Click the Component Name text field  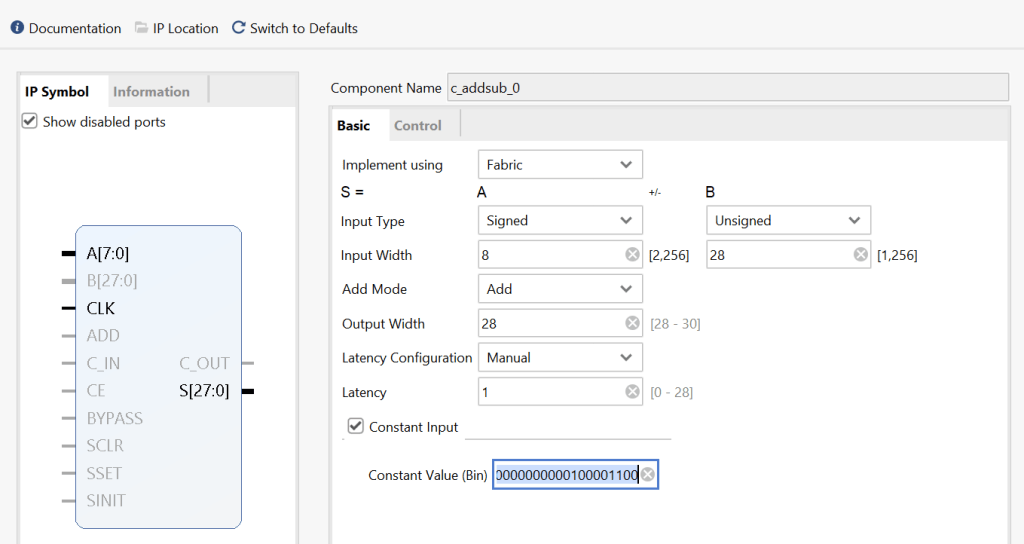pyautogui.click(x=726, y=88)
